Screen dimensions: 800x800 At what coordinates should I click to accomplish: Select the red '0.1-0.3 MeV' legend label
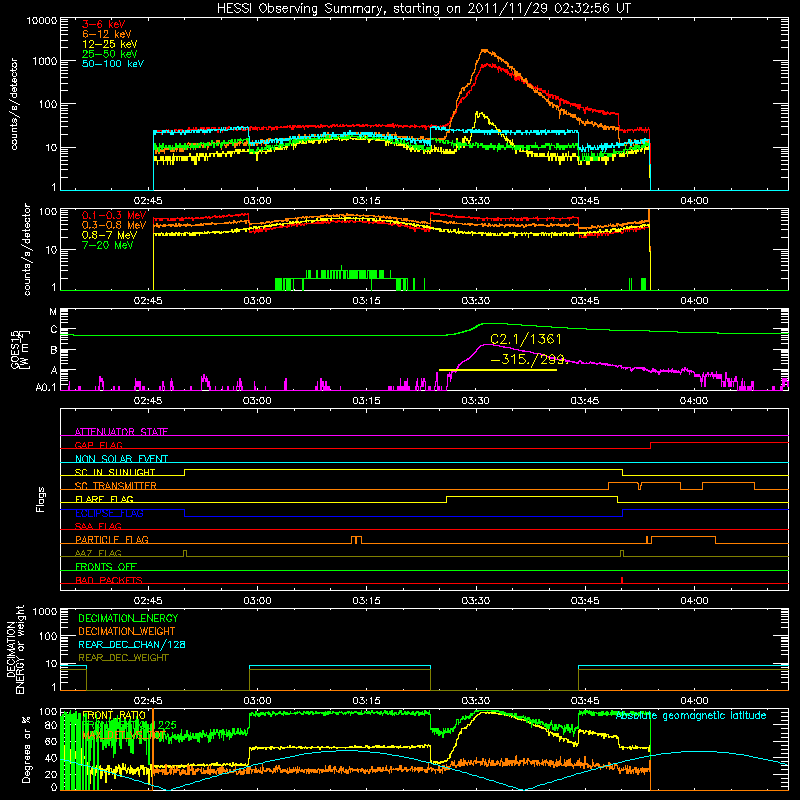point(114,215)
